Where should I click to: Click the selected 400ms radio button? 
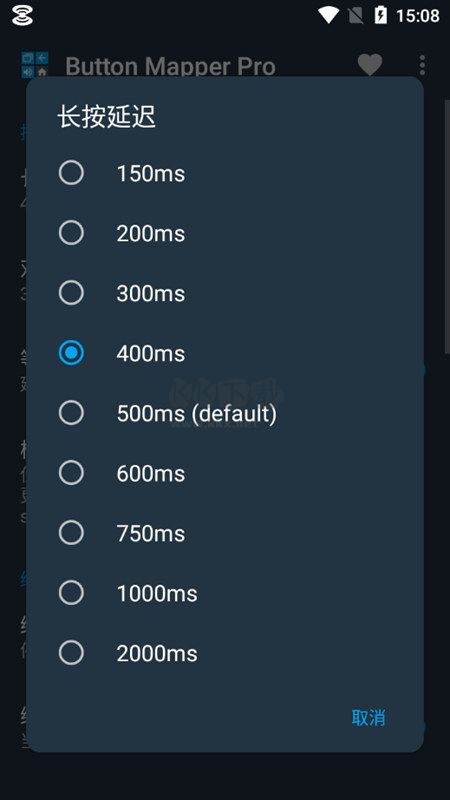click(71, 353)
